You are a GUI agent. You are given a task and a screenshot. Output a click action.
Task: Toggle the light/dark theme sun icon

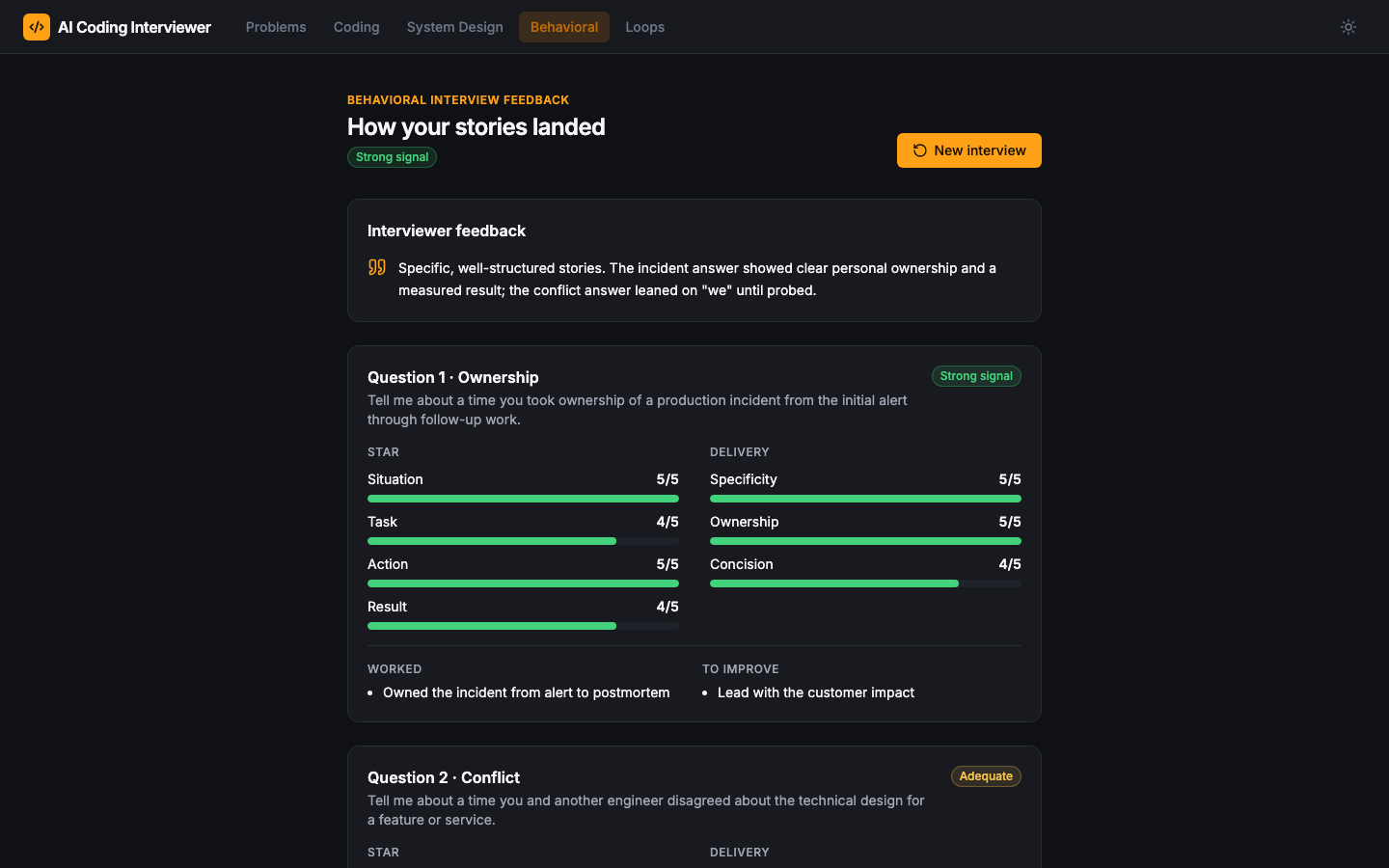pos(1348,27)
